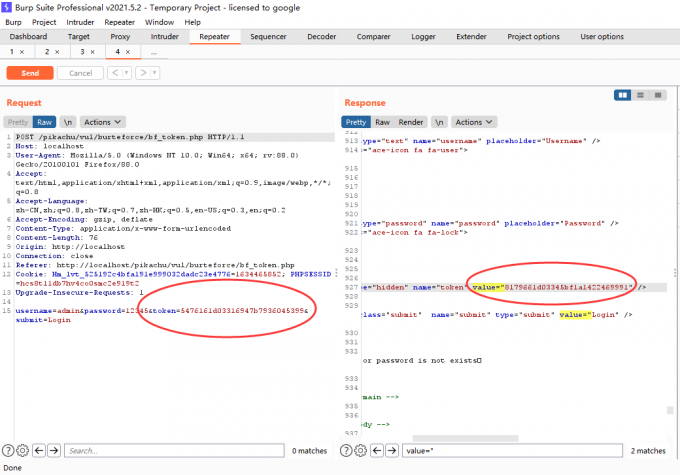Open the Window menu
This screenshot has width=680, height=475.
pyautogui.click(x=159, y=22)
